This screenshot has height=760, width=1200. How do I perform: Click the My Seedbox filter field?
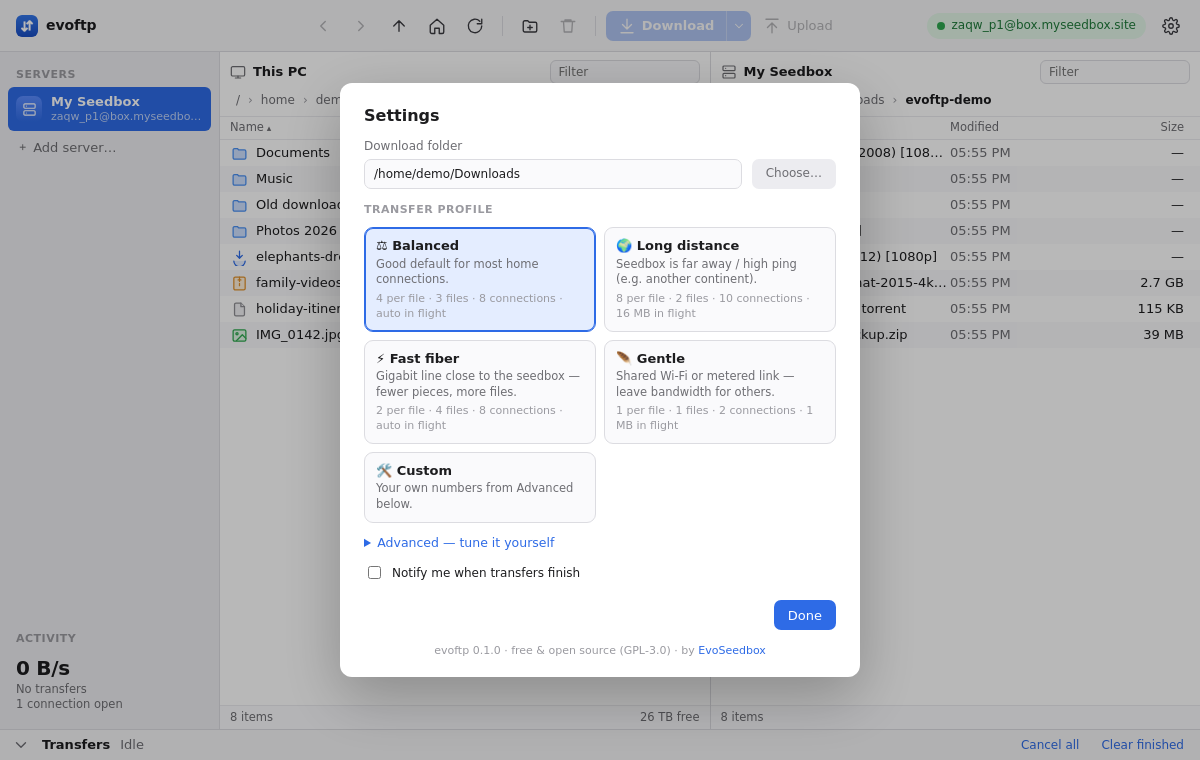point(1115,72)
